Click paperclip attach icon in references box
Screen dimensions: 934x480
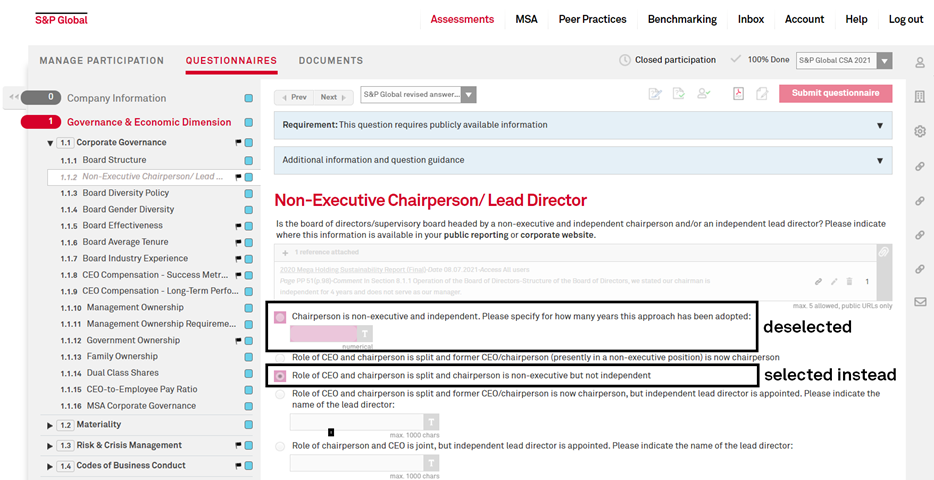(884, 252)
